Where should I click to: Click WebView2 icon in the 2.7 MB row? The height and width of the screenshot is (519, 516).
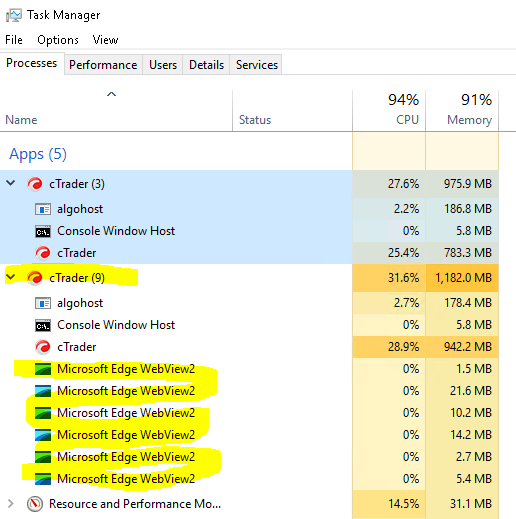pos(43,457)
